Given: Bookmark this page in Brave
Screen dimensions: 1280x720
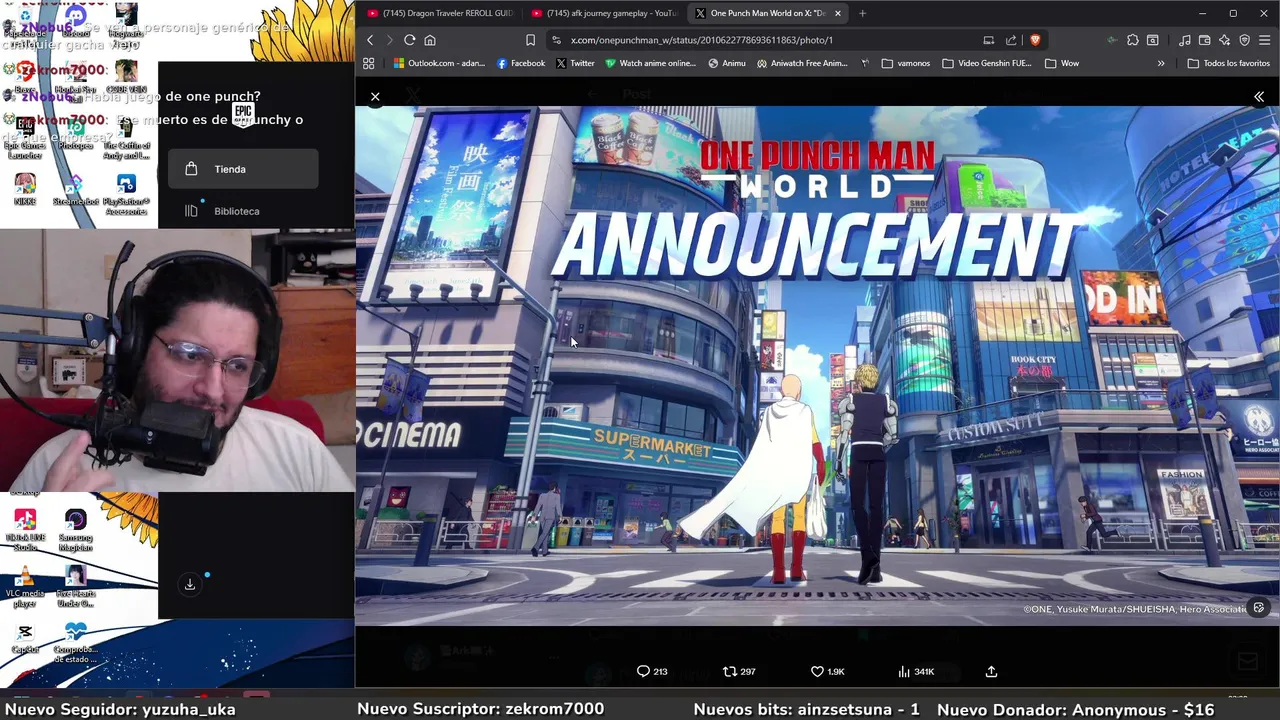Looking at the screenshot, I should [530, 40].
